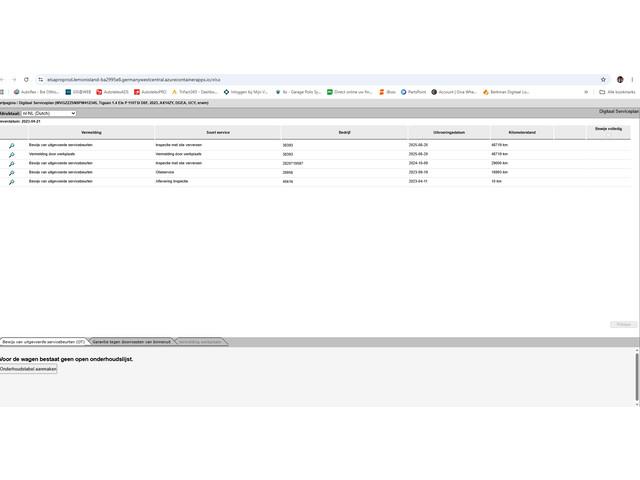Viewport: 640px width, 480px height.
Task: Open the Alle bookmarks folder
Action: click(x=617, y=92)
